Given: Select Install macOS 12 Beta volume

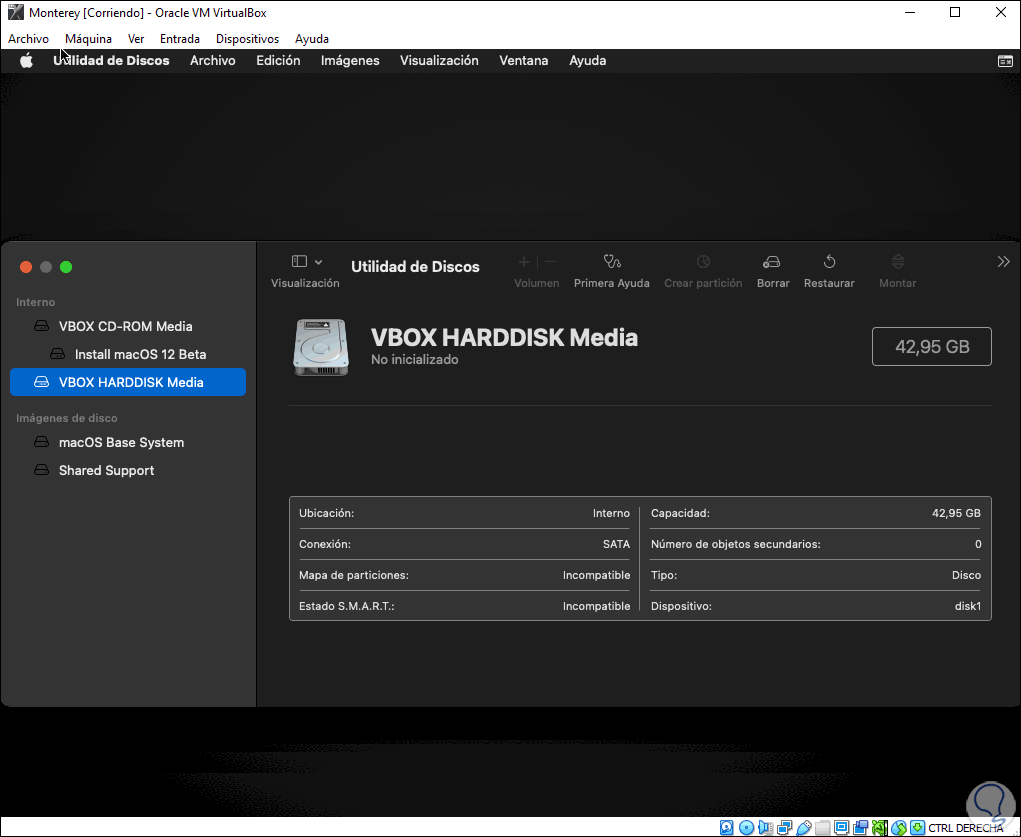Looking at the screenshot, I should 128,354.
